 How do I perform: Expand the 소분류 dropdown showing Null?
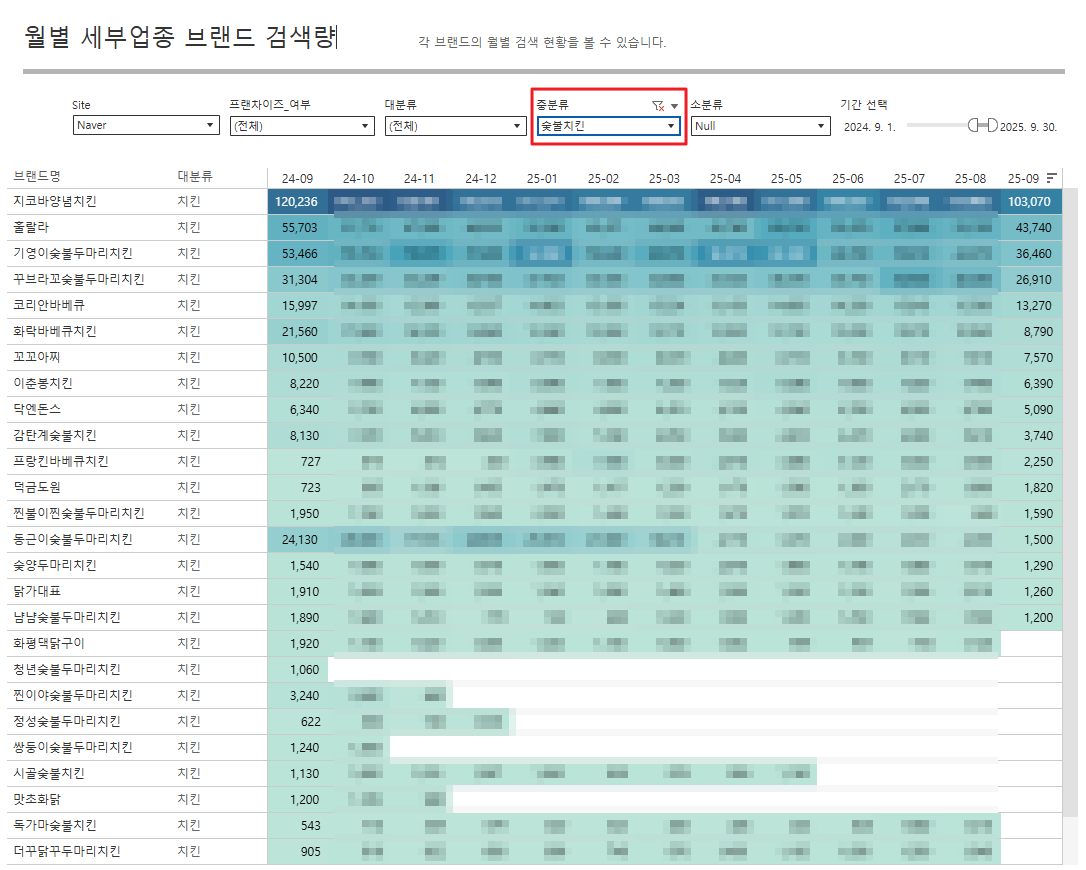tap(761, 126)
